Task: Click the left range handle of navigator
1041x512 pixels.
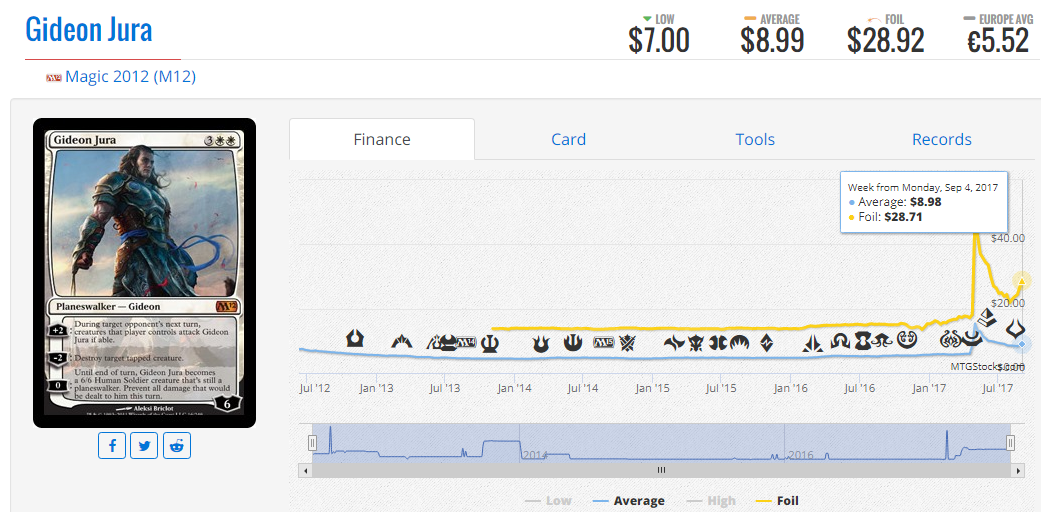Action: click(x=312, y=442)
